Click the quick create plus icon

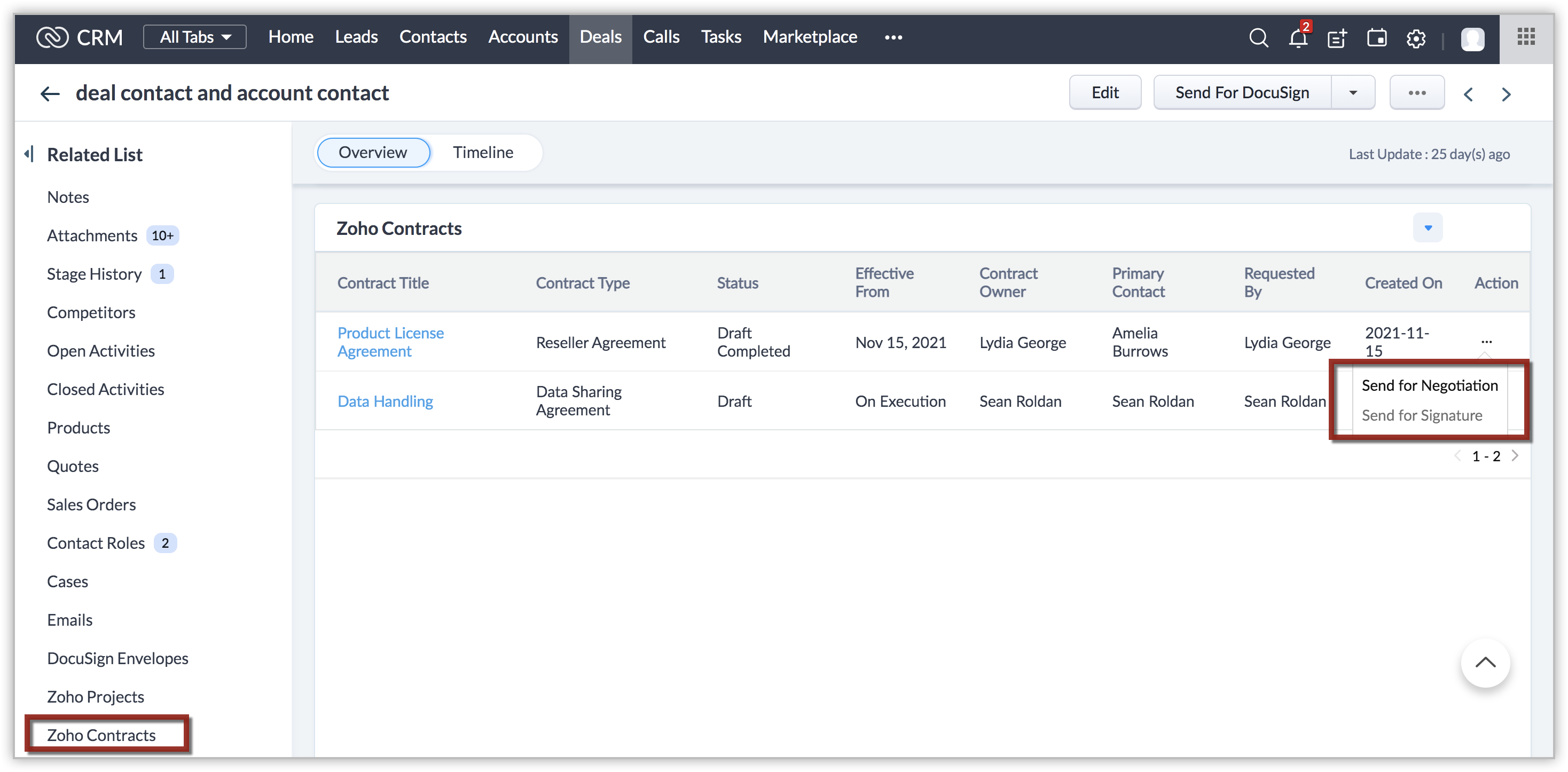(x=1337, y=38)
